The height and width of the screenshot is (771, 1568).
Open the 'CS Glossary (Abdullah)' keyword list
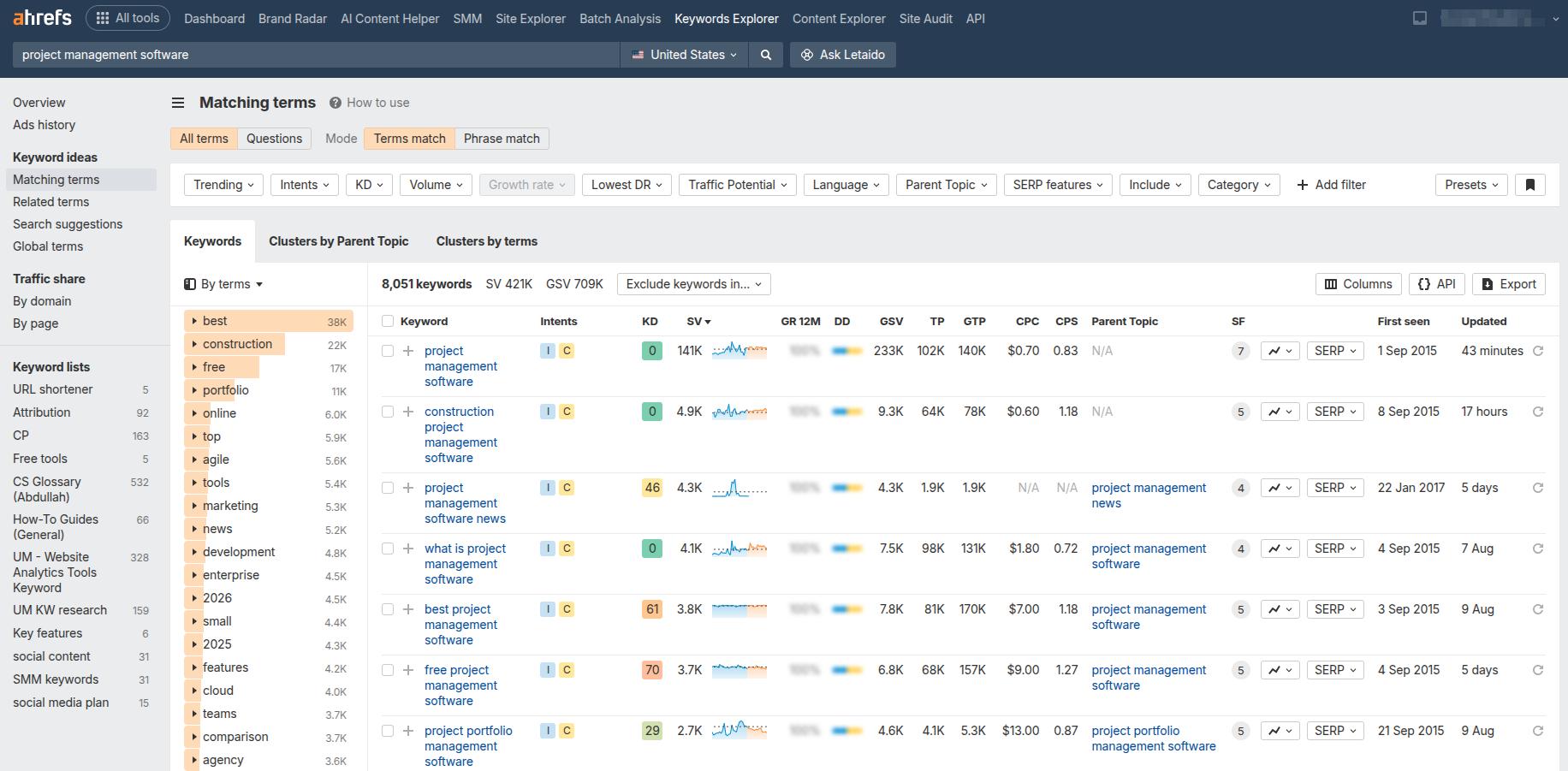tap(47, 489)
